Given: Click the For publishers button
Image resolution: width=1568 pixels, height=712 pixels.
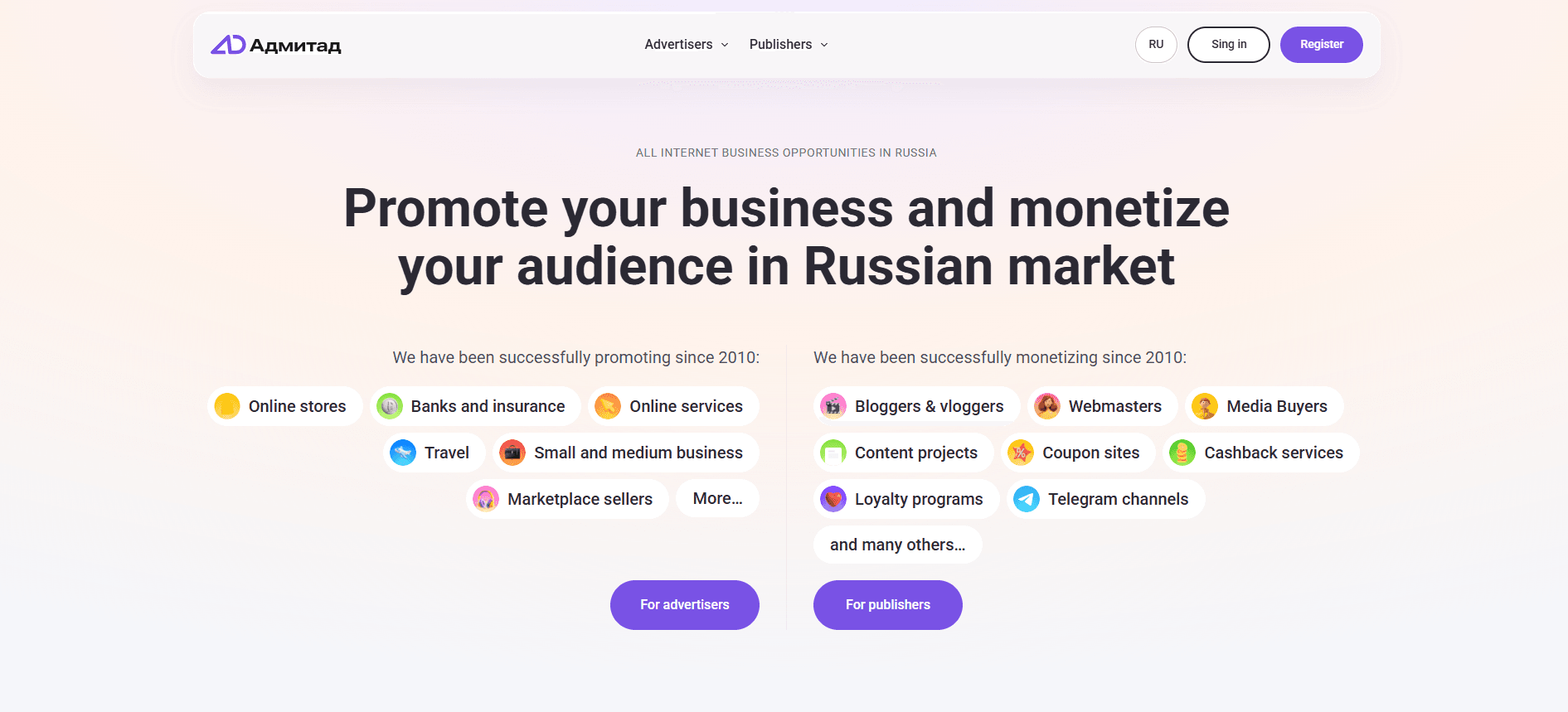Looking at the screenshot, I should [x=888, y=605].
